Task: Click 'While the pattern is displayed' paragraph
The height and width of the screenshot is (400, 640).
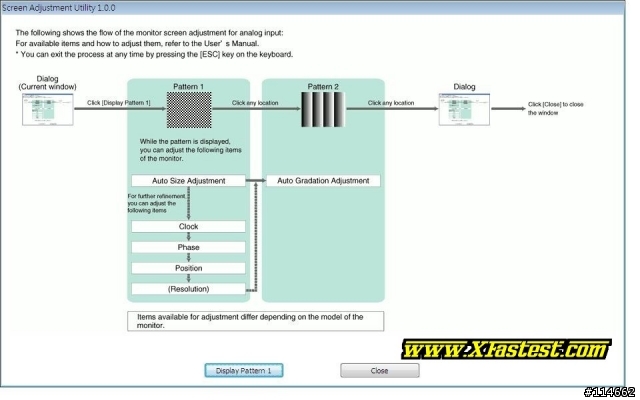Action: tap(191, 150)
